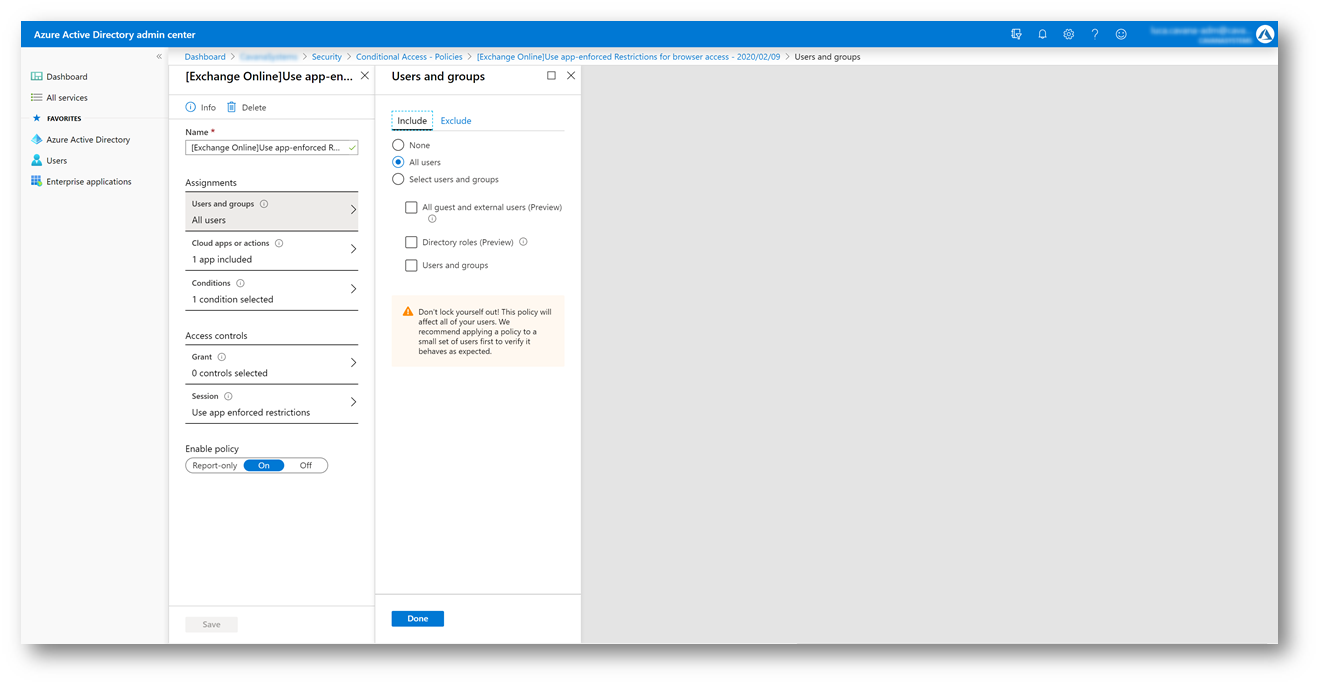Image resolution: width=1320 pixels, height=686 pixels.
Task: Click info icon beside Directory roles (Preview)
Action: pos(523,242)
